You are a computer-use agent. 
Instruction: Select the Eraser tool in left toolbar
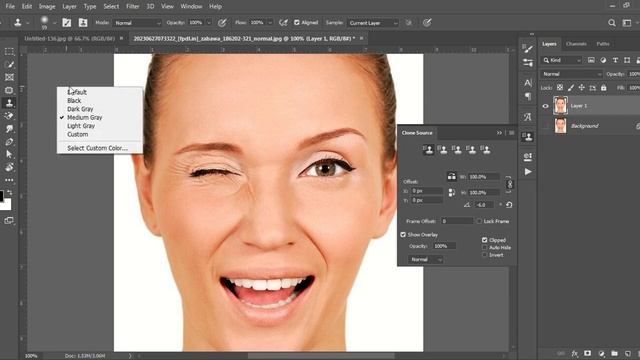coord(9,116)
